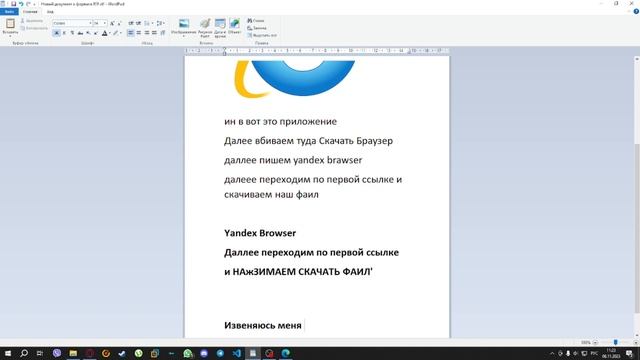The image size is (640, 360).
Task: Open the line spacing menu
Action: tap(160, 23)
